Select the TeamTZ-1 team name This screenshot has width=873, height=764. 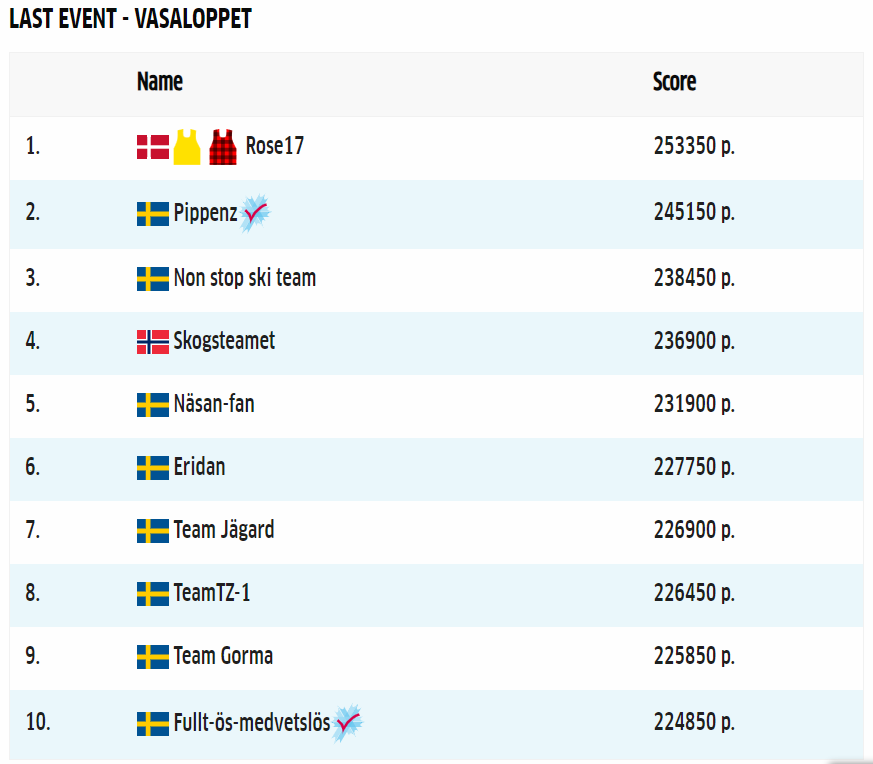pyautogui.click(x=212, y=593)
